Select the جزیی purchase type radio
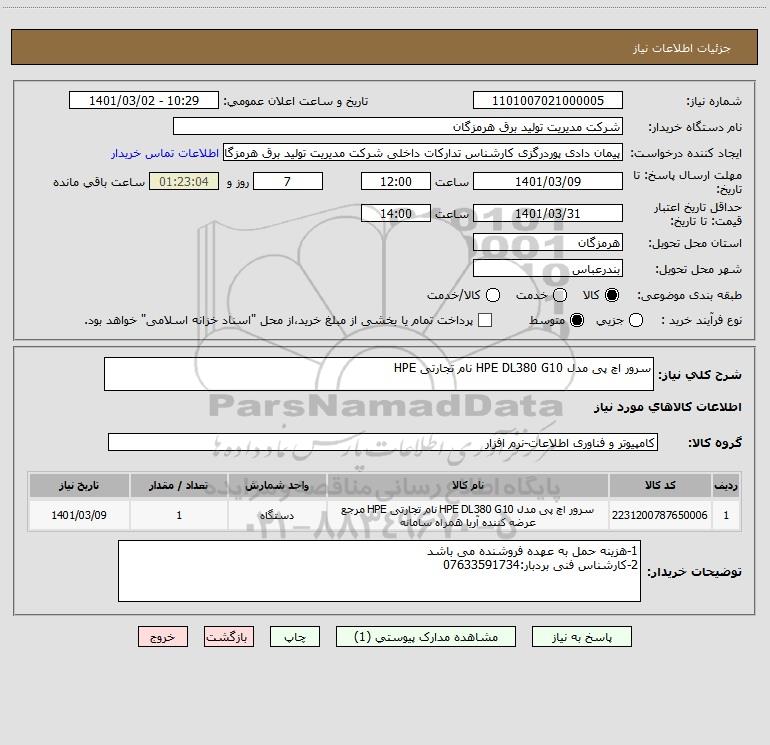770x745 pixels. (636, 320)
